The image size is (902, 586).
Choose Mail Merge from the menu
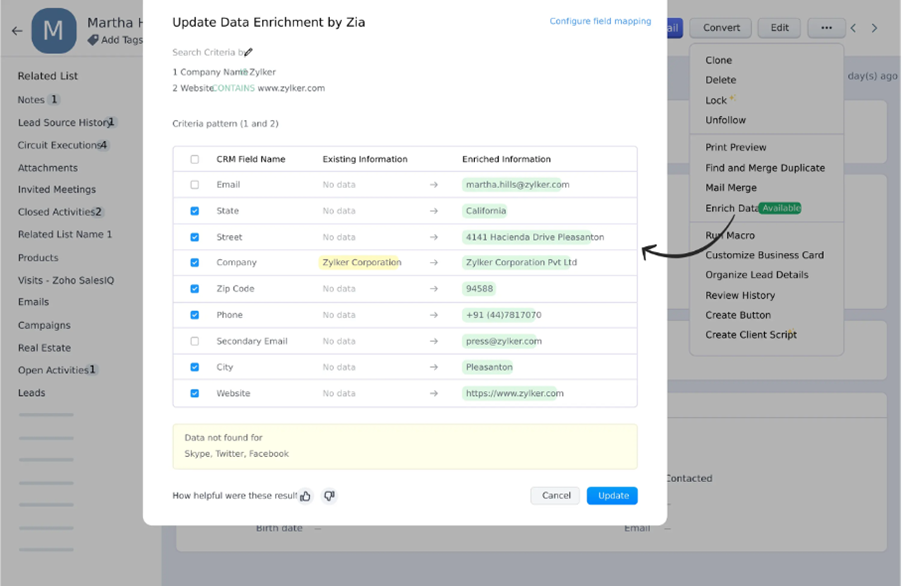tap(731, 188)
